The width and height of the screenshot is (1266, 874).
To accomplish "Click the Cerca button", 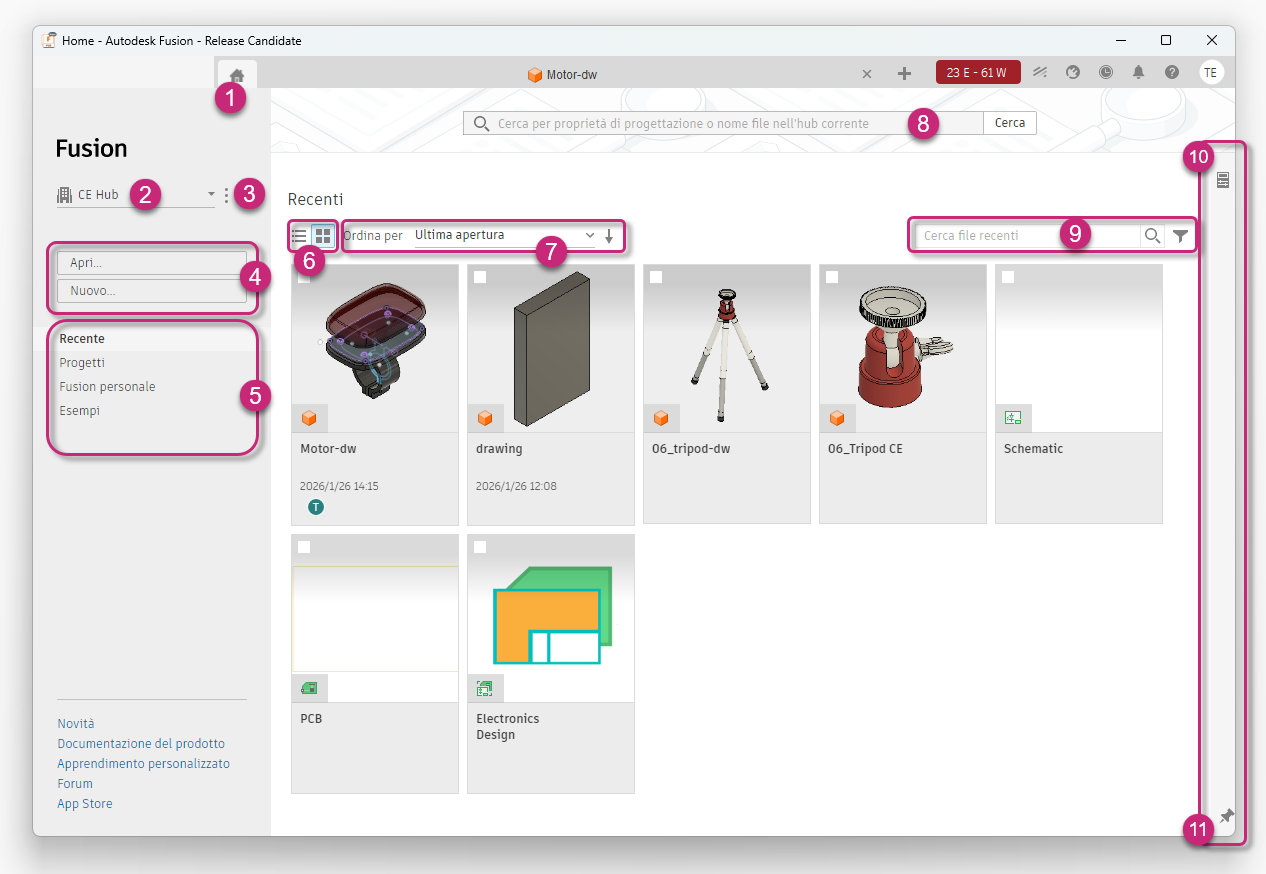I will pos(1010,123).
